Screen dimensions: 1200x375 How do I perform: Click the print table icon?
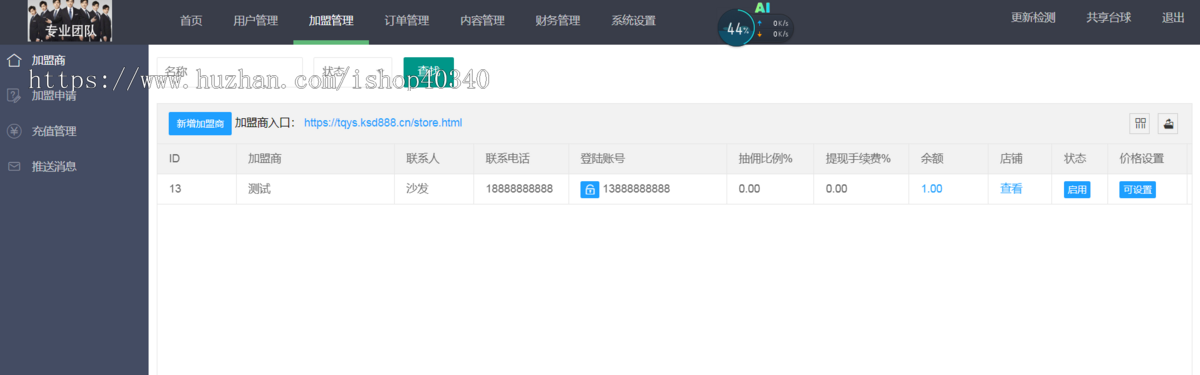(x=1169, y=123)
